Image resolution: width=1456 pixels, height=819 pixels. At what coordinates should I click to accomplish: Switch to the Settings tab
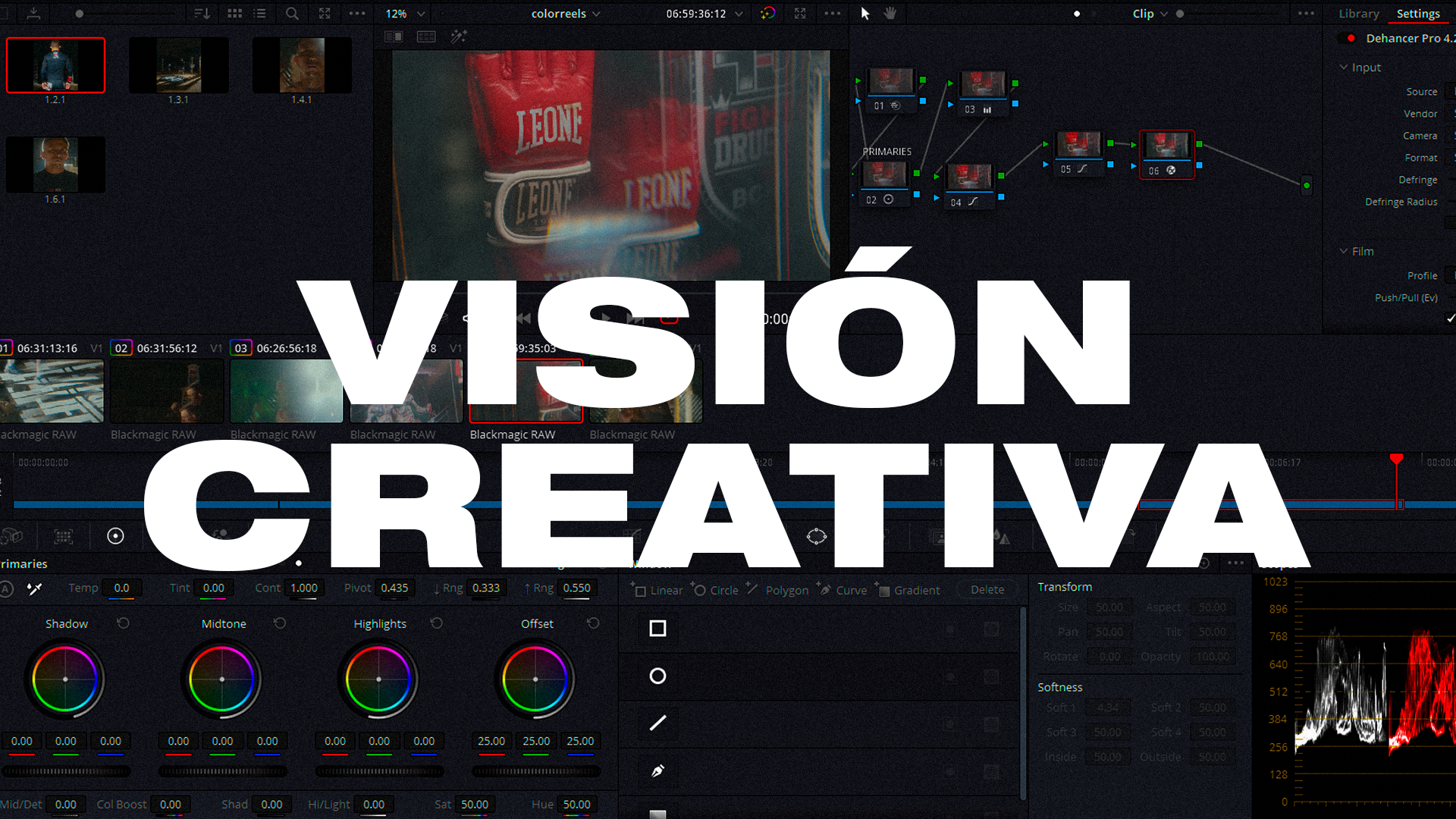[x=1417, y=14]
